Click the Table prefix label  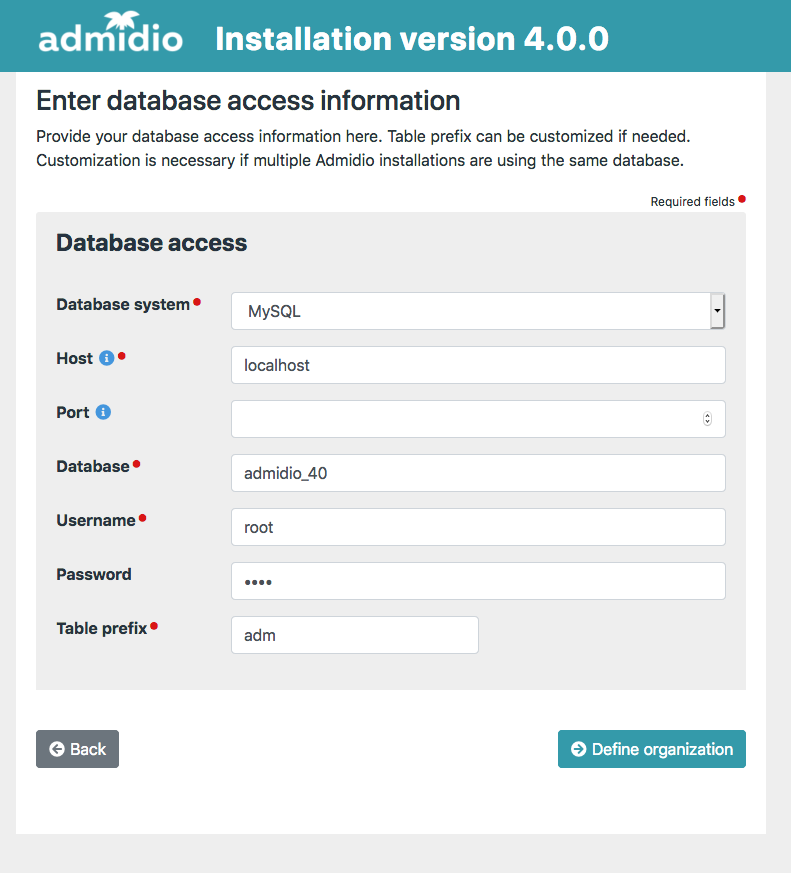pyautogui.click(x=101, y=628)
